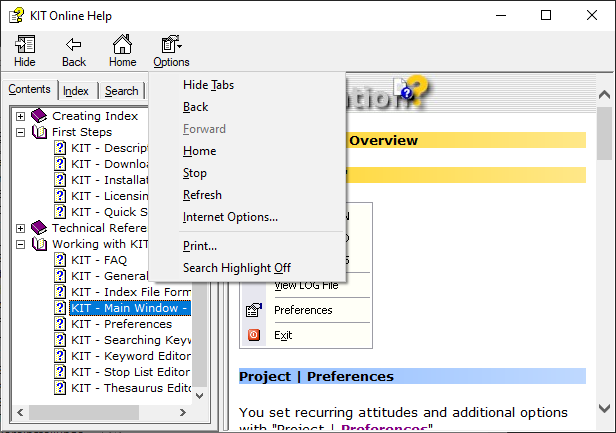
Task: Click the Preferences icon in the content pane
Action: (254, 310)
